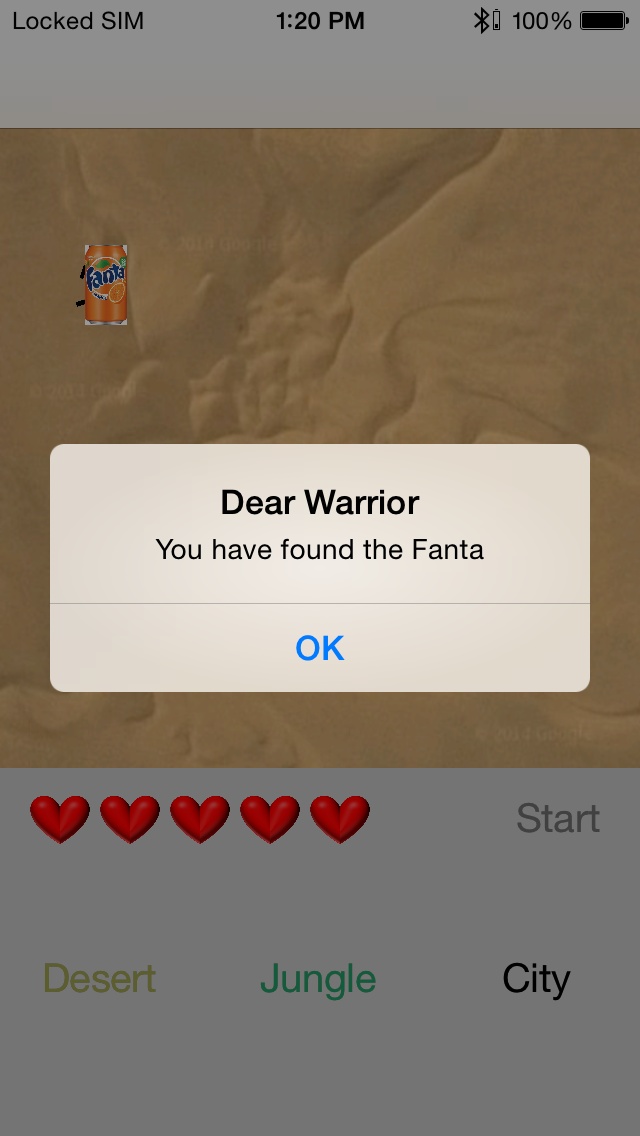The width and height of the screenshot is (640, 1136).
Task: Tap the 1:20 PM clock
Action: [x=320, y=21]
